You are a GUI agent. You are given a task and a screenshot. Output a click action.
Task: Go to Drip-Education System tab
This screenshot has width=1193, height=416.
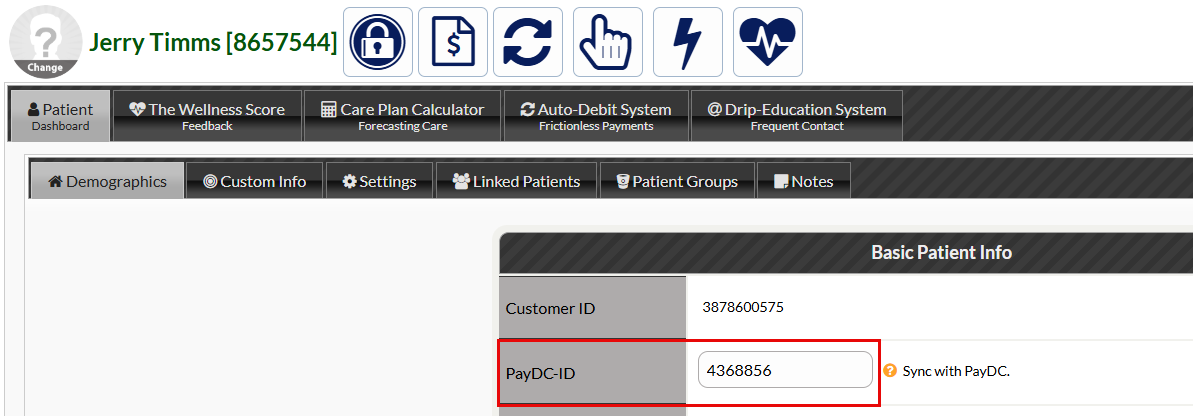[797, 116]
